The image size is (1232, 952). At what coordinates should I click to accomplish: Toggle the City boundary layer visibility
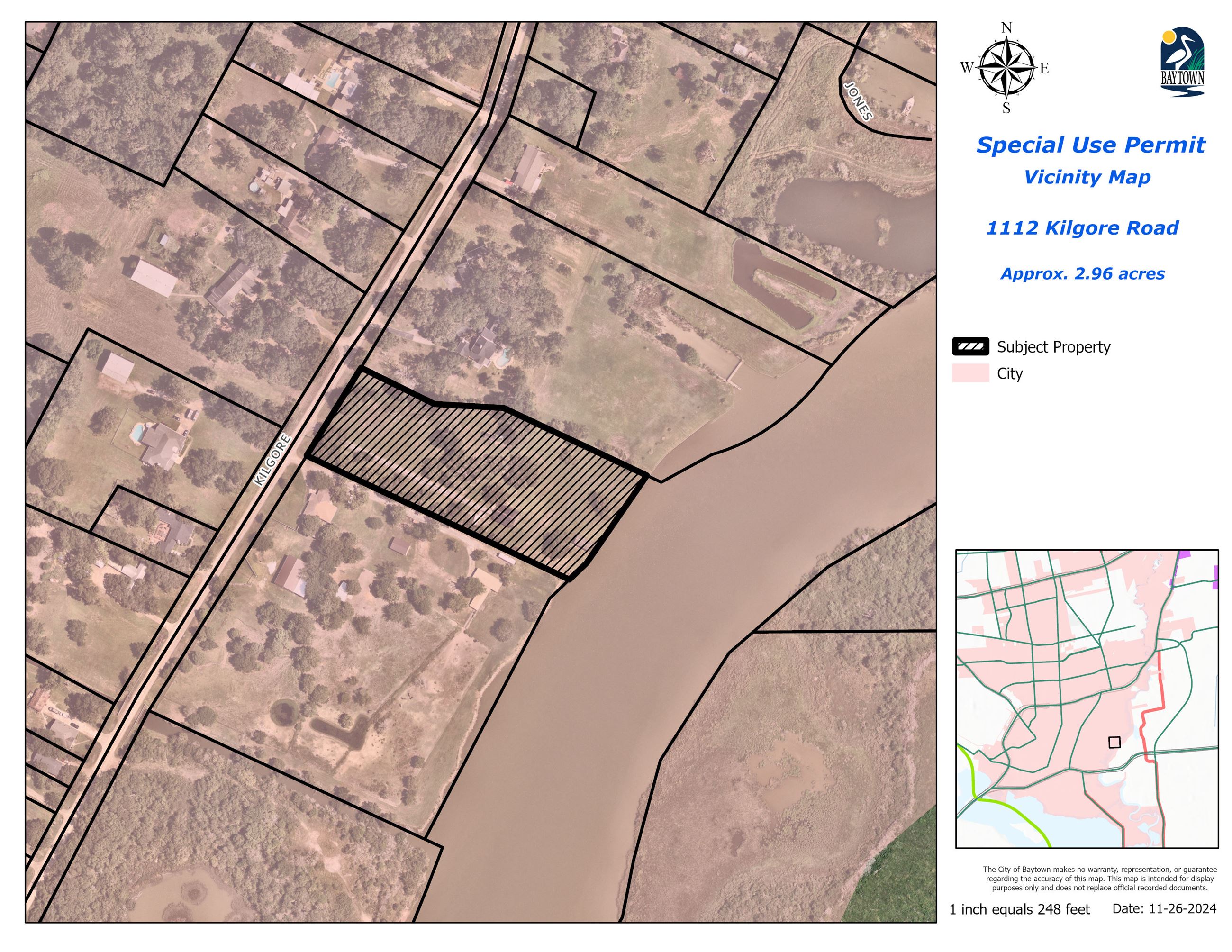pos(972,373)
